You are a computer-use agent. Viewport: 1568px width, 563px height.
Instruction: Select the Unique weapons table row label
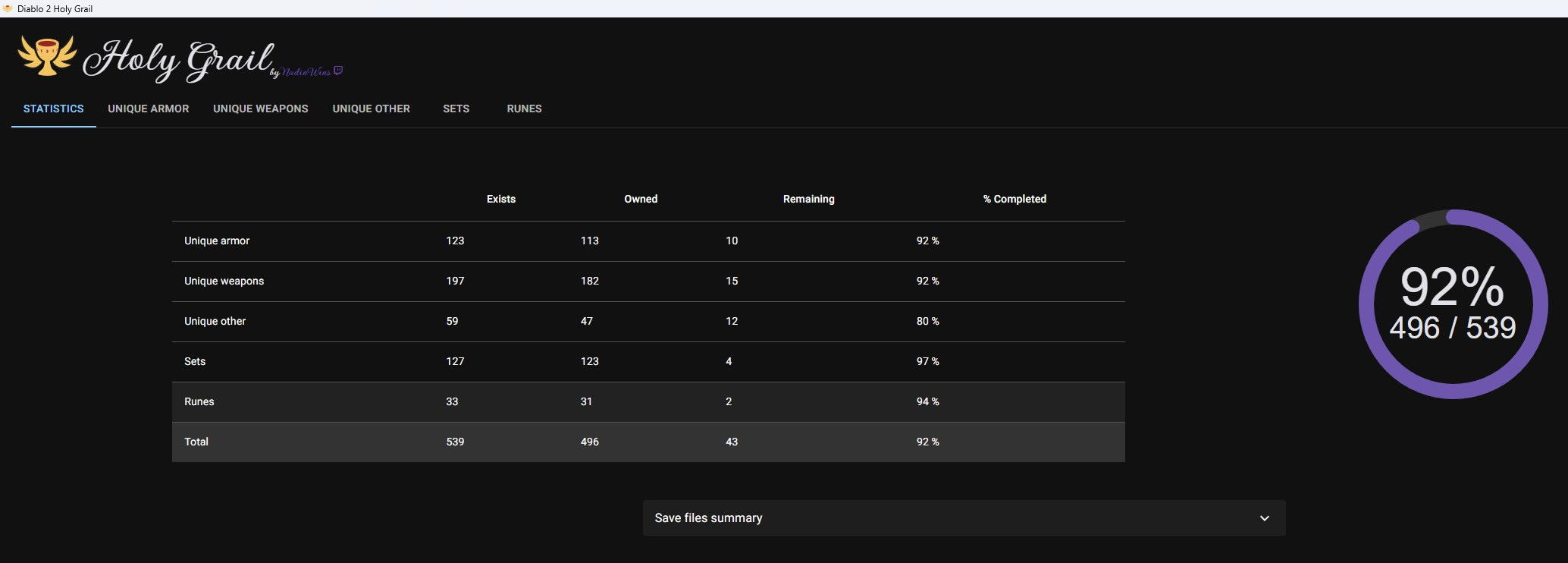tap(224, 281)
